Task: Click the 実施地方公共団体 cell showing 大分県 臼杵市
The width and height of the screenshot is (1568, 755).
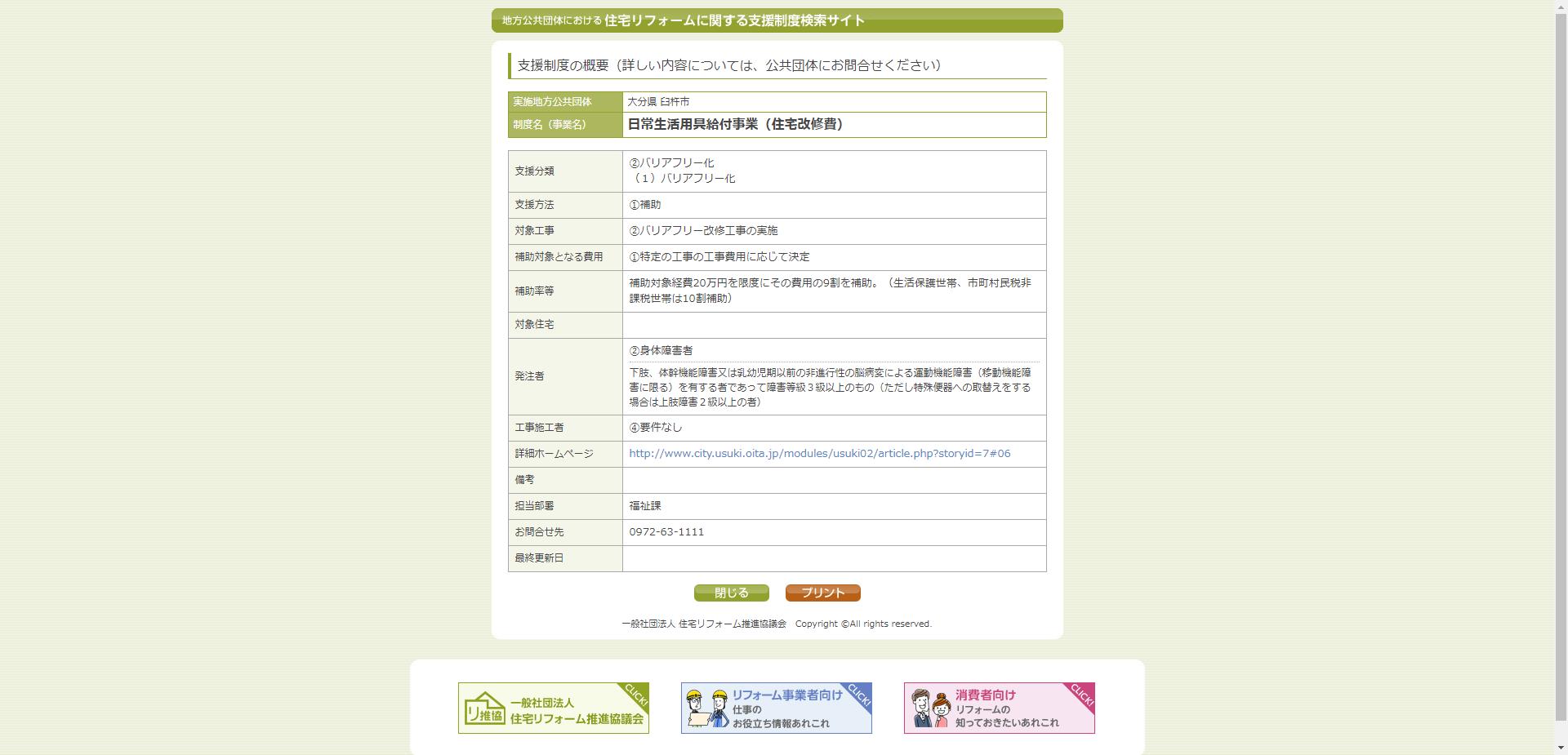Action: (659, 101)
